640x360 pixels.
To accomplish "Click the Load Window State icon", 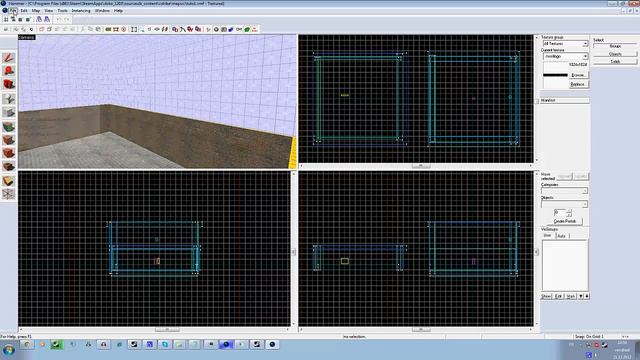I will click(39, 19).
